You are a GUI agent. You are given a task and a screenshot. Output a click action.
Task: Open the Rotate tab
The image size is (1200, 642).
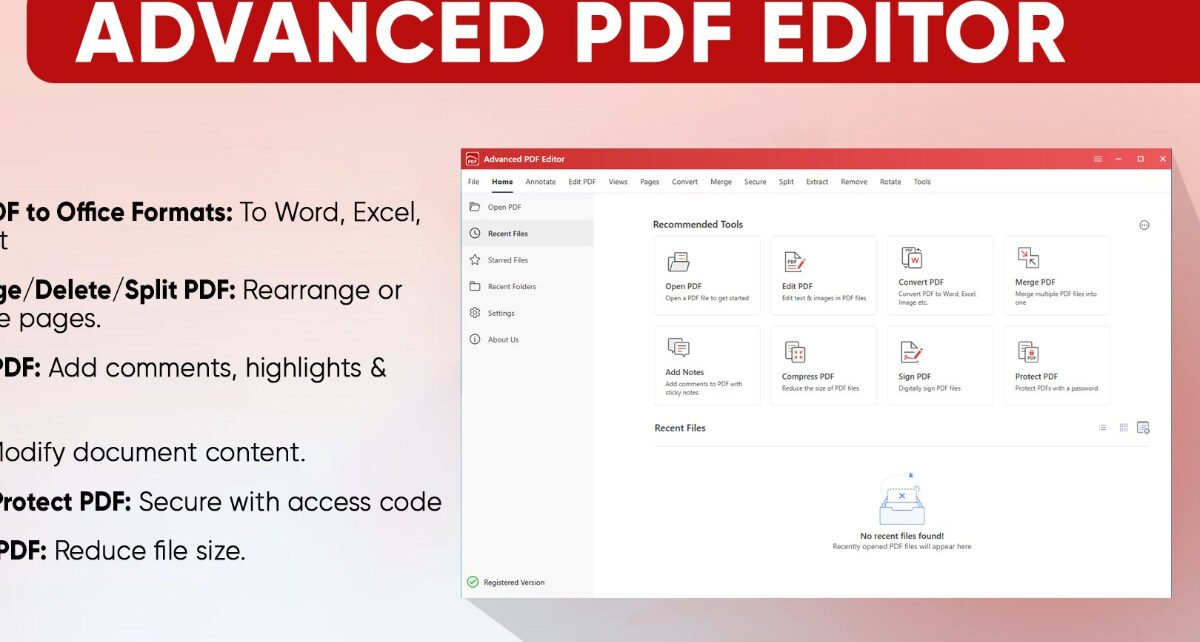[x=890, y=182]
